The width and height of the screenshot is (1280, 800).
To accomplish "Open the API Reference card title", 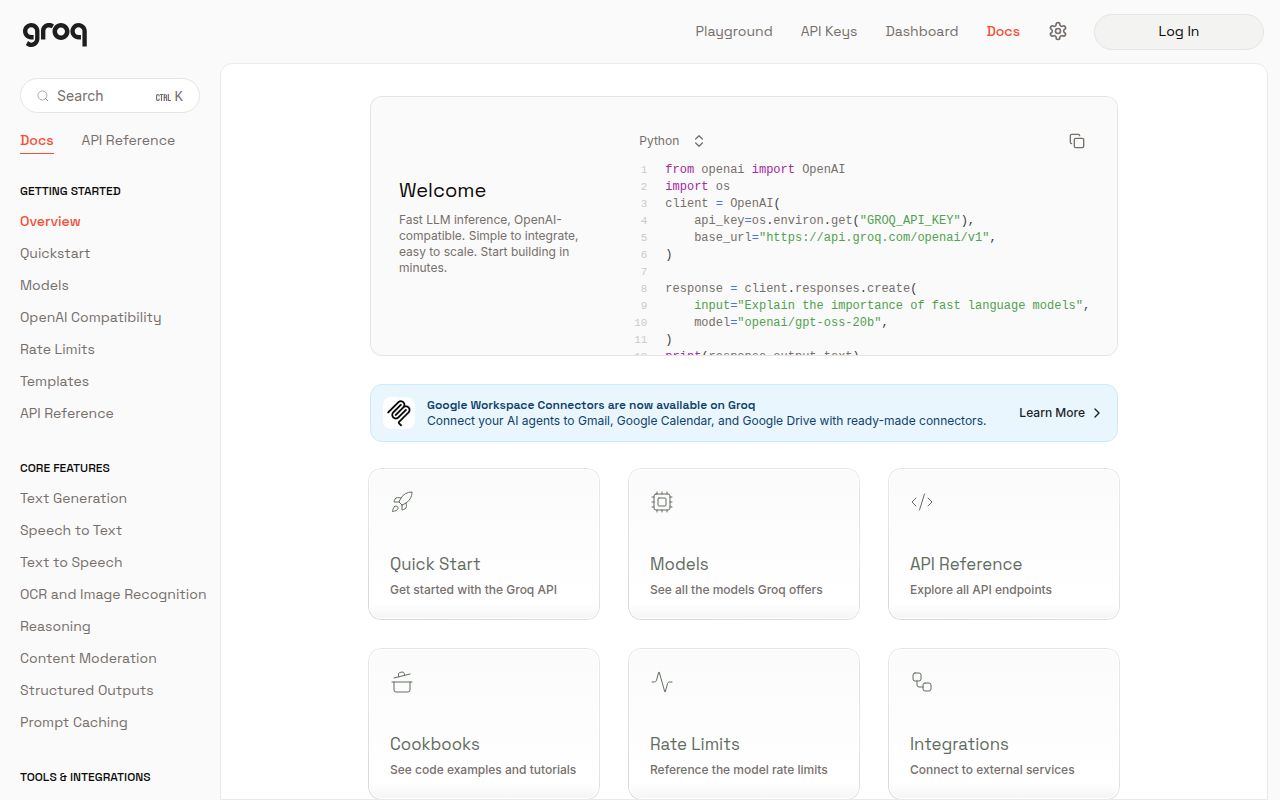I will 966,564.
